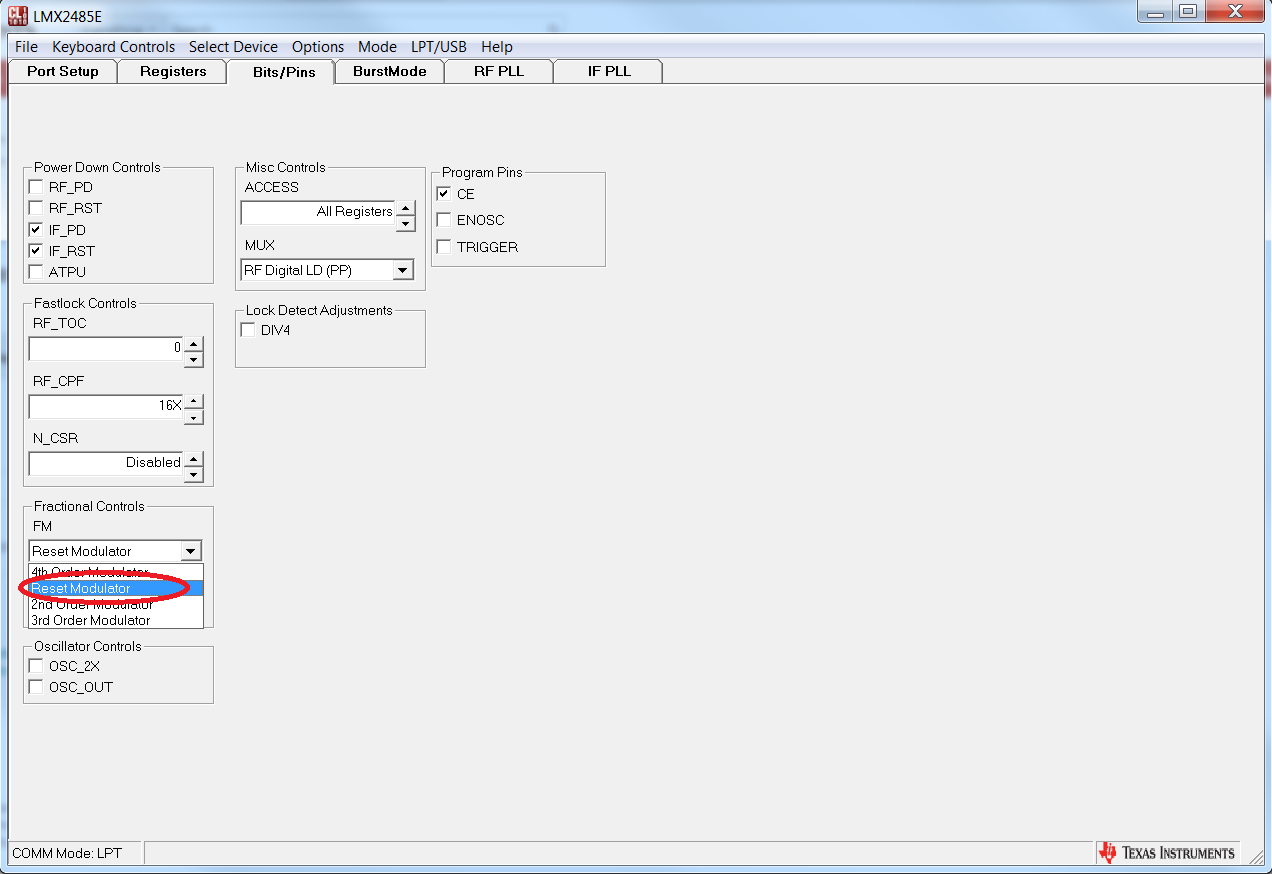Check the TRIGGER program pin

coord(445,247)
